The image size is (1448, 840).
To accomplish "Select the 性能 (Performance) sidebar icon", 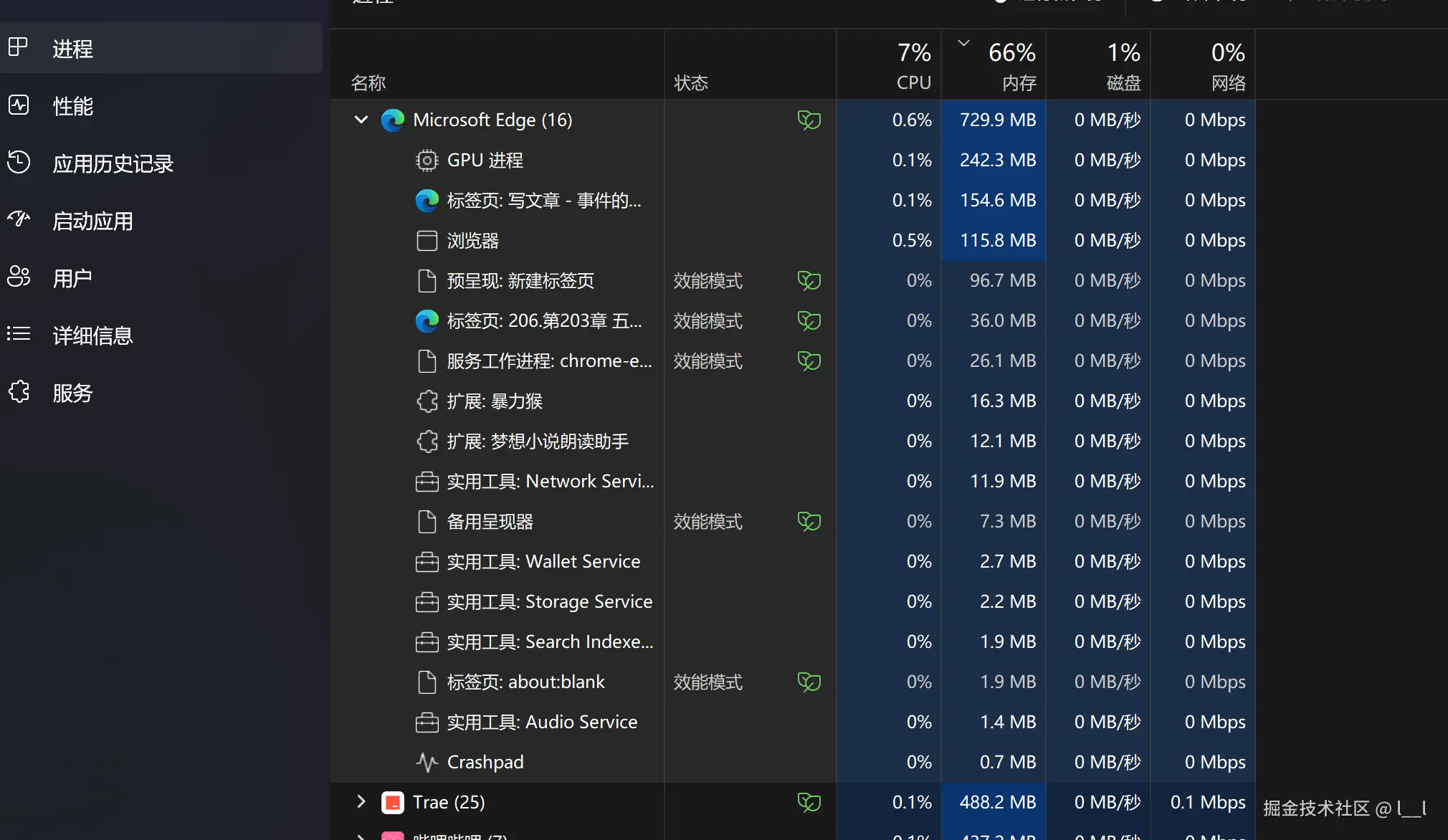I will tap(19, 105).
